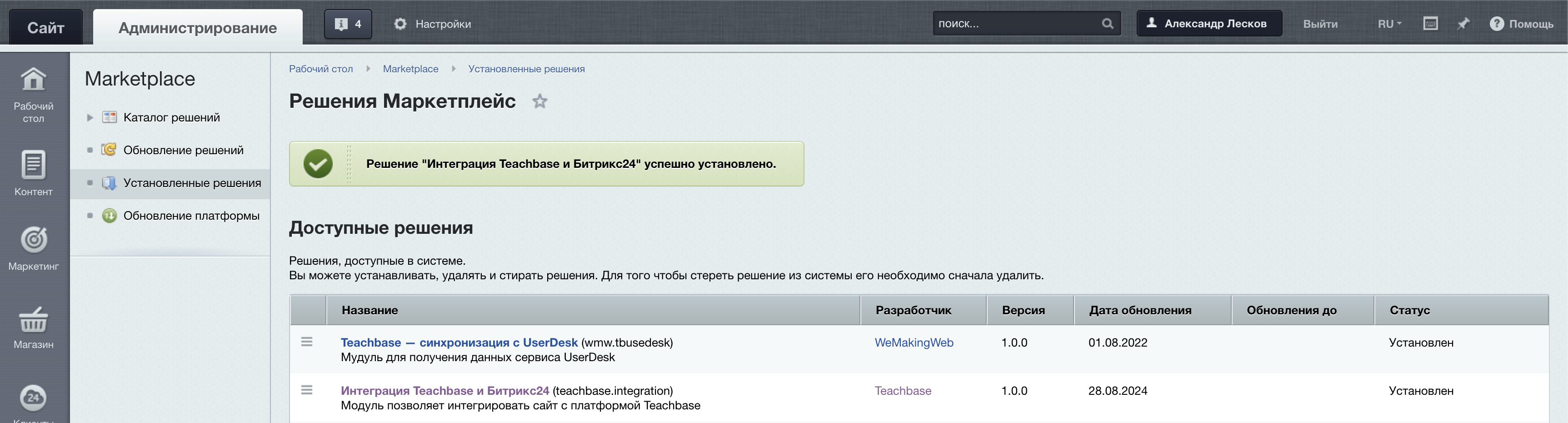
Task: Open actions menu for Teachbase UserDesk row
Action: [307, 342]
